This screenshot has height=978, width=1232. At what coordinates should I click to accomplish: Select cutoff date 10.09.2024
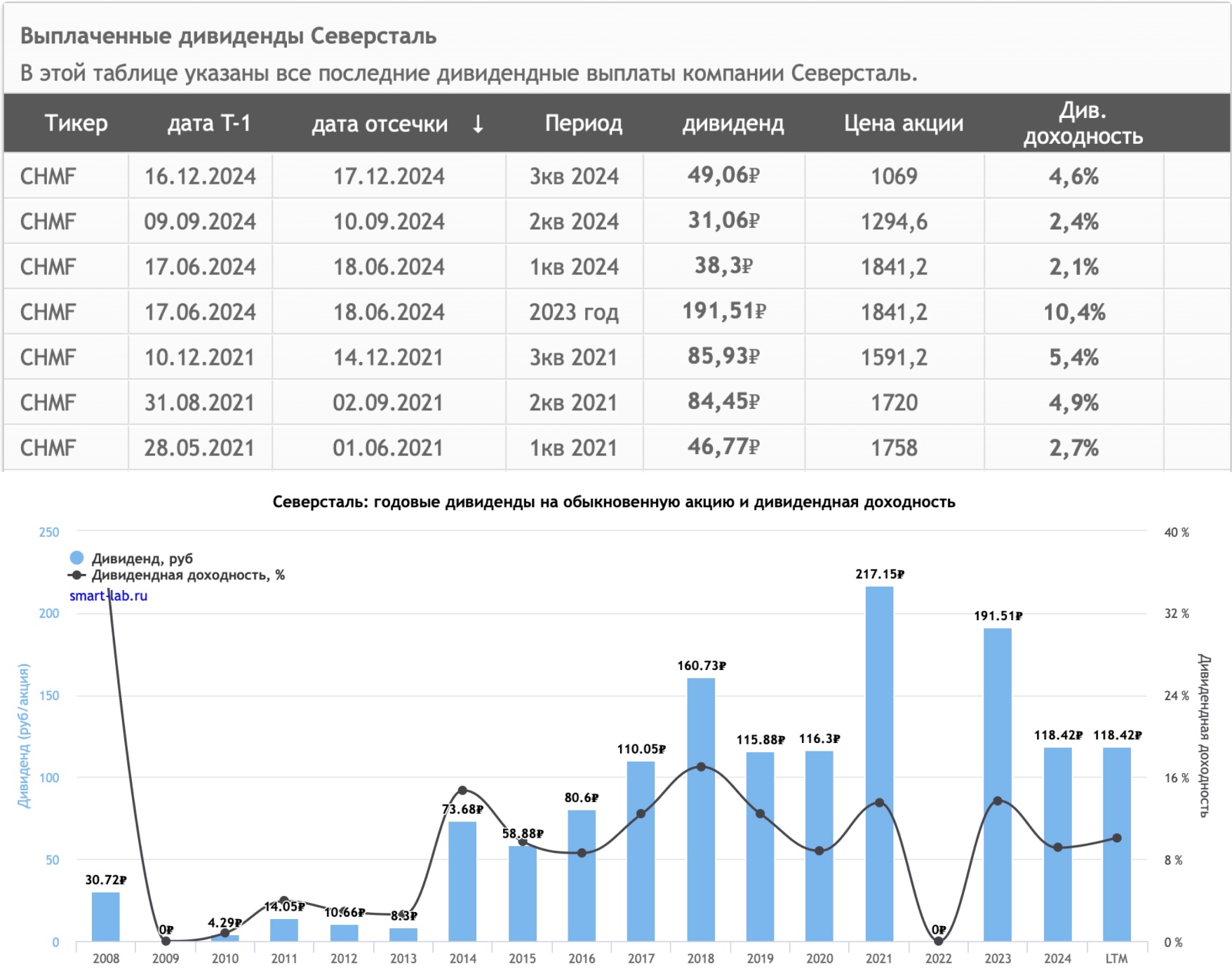[x=389, y=222]
